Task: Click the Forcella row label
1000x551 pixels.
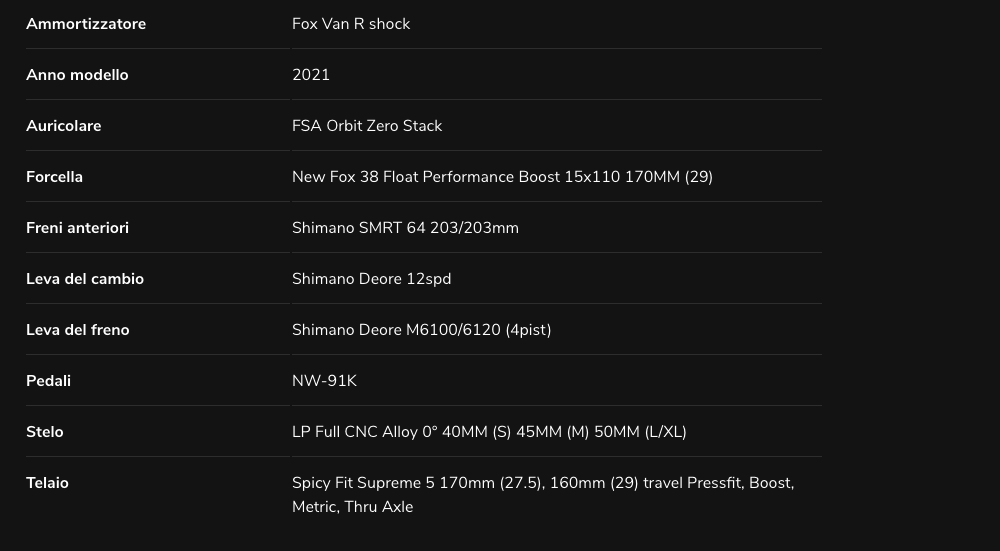Action: tap(54, 177)
